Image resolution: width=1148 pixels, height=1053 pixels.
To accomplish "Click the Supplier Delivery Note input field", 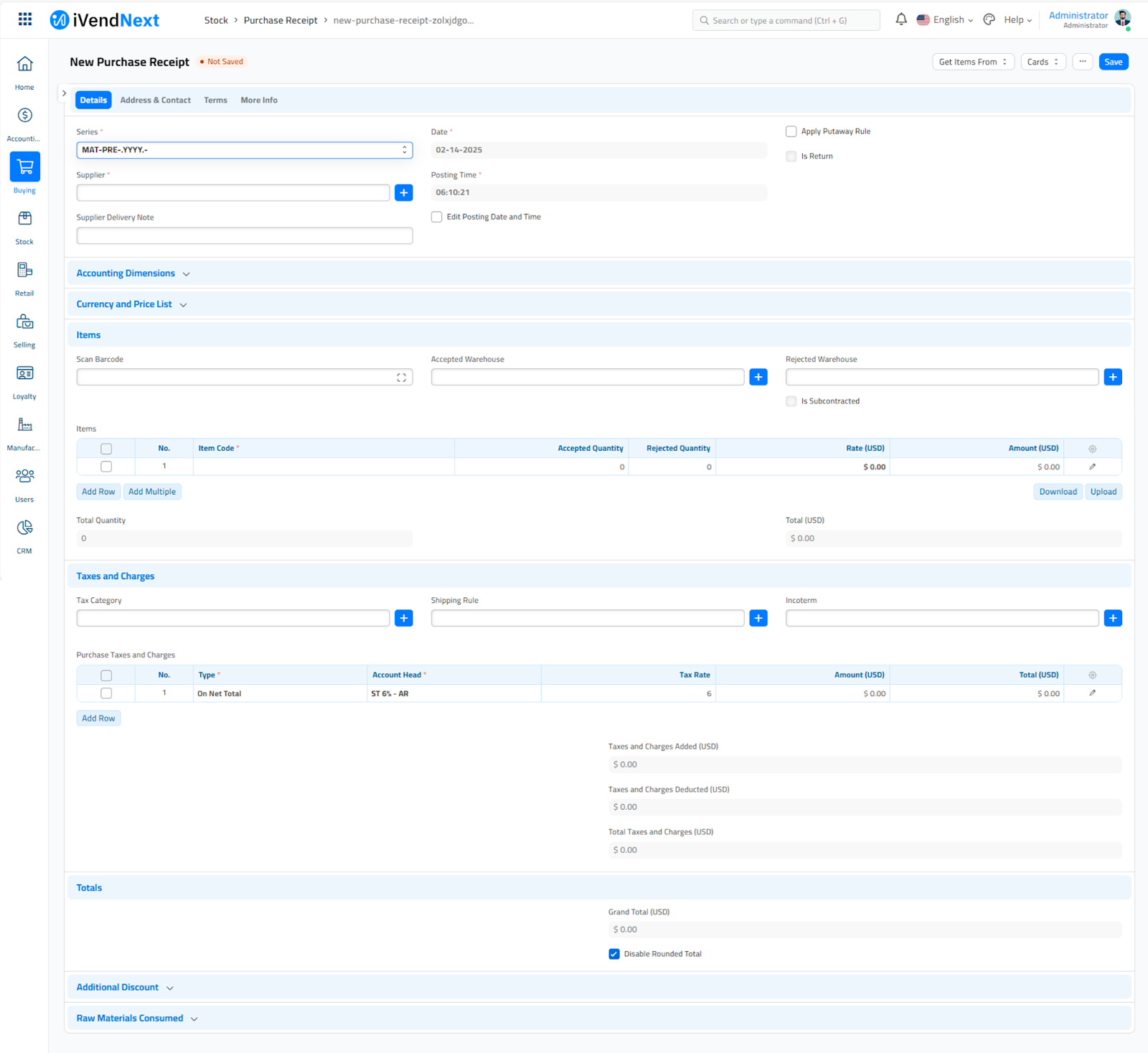I will 244,235.
